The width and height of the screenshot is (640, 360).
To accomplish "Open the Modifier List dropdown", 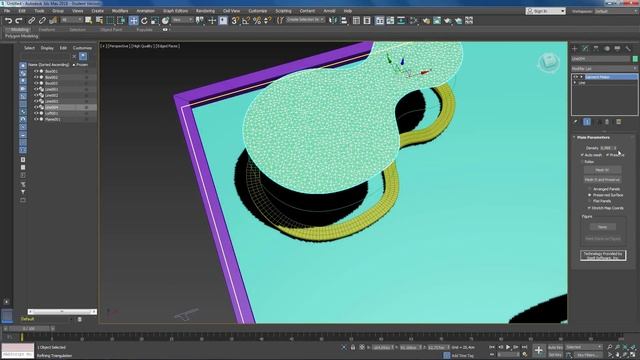I will pyautogui.click(x=604, y=69).
